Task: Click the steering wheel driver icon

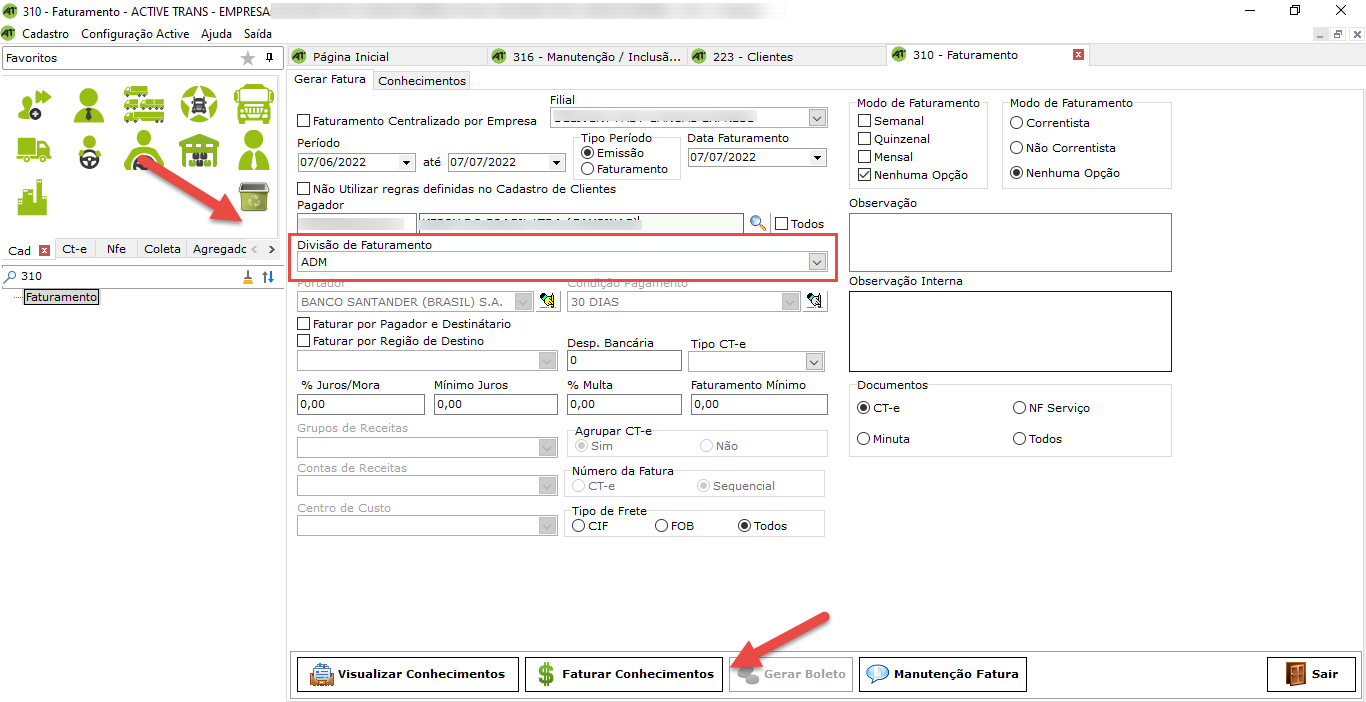Action: click(89, 151)
